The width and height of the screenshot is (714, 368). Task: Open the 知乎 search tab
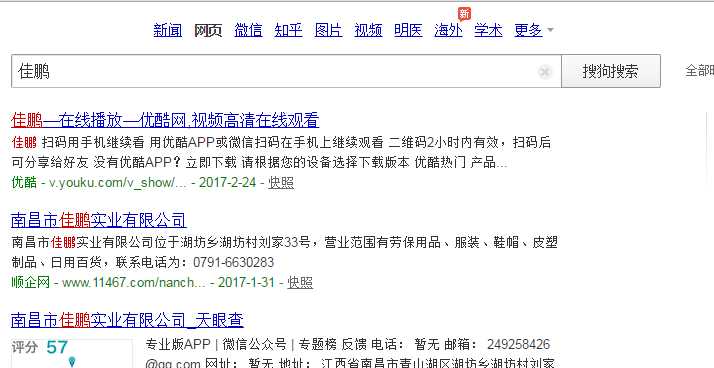click(x=288, y=31)
